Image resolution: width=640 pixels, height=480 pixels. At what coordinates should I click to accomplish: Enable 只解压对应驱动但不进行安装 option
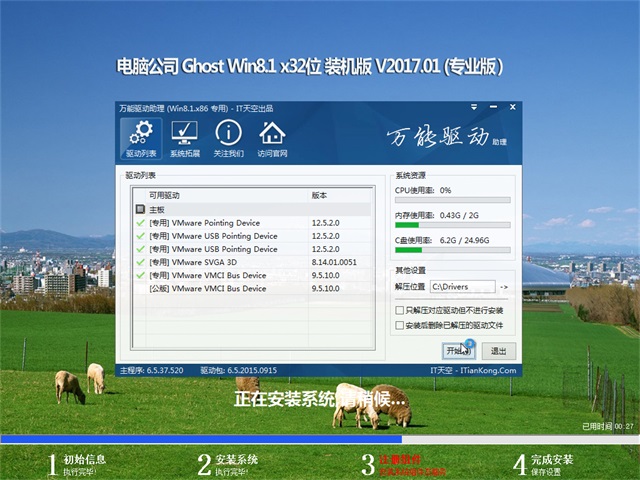pyautogui.click(x=400, y=310)
